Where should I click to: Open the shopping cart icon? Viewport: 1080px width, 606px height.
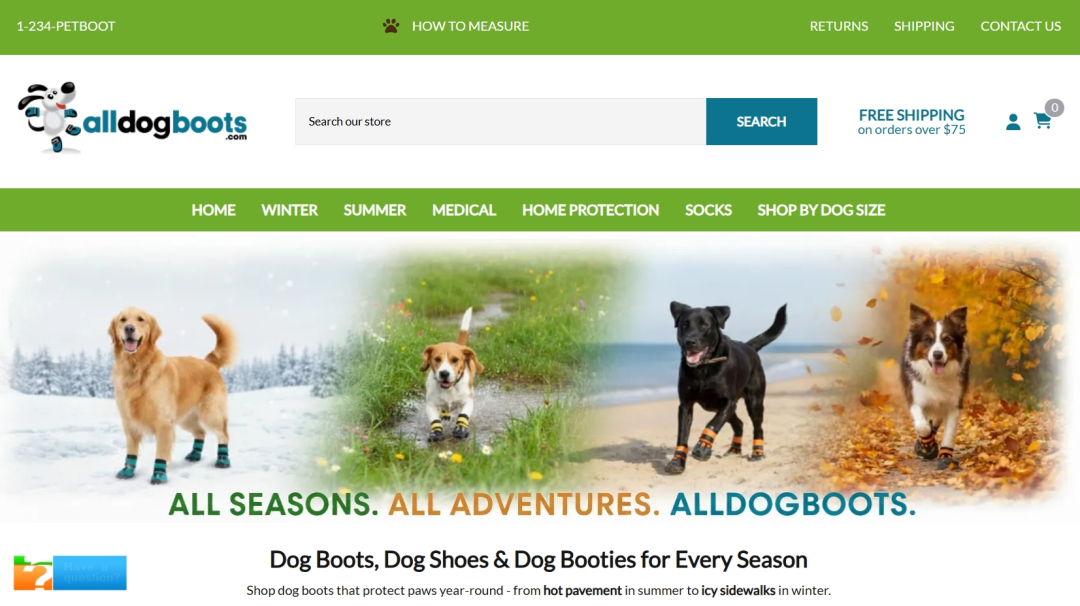[x=1042, y=121]
